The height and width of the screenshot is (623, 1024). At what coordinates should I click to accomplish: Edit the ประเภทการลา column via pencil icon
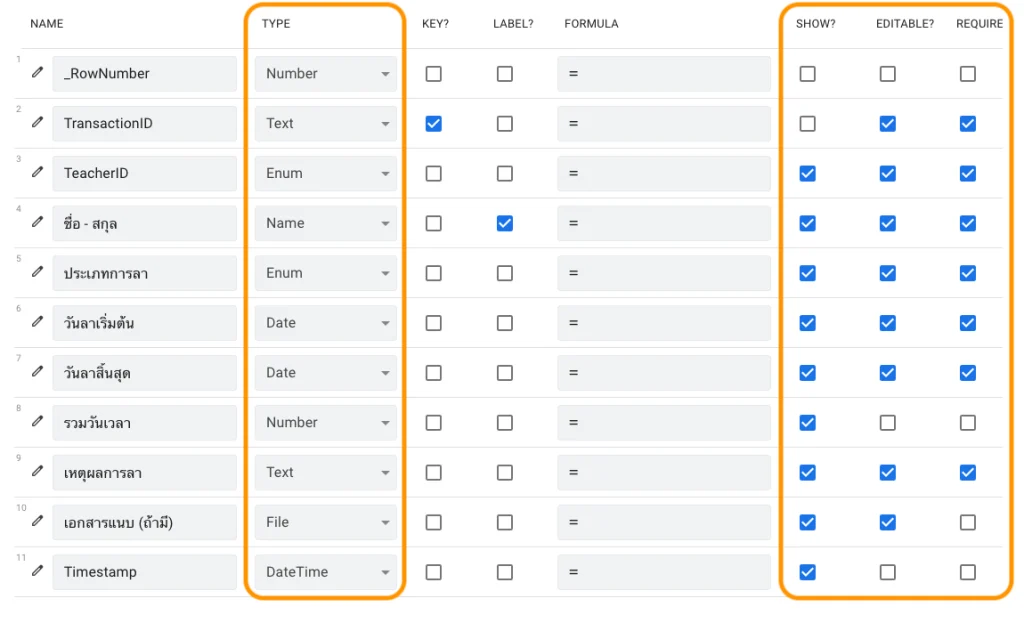coord(37,272)
